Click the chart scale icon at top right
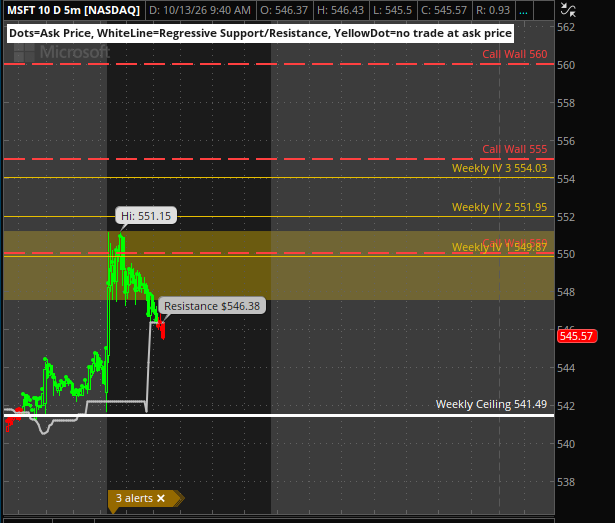The width and height of the screenshot is (615, 523). tap(568, 9)
